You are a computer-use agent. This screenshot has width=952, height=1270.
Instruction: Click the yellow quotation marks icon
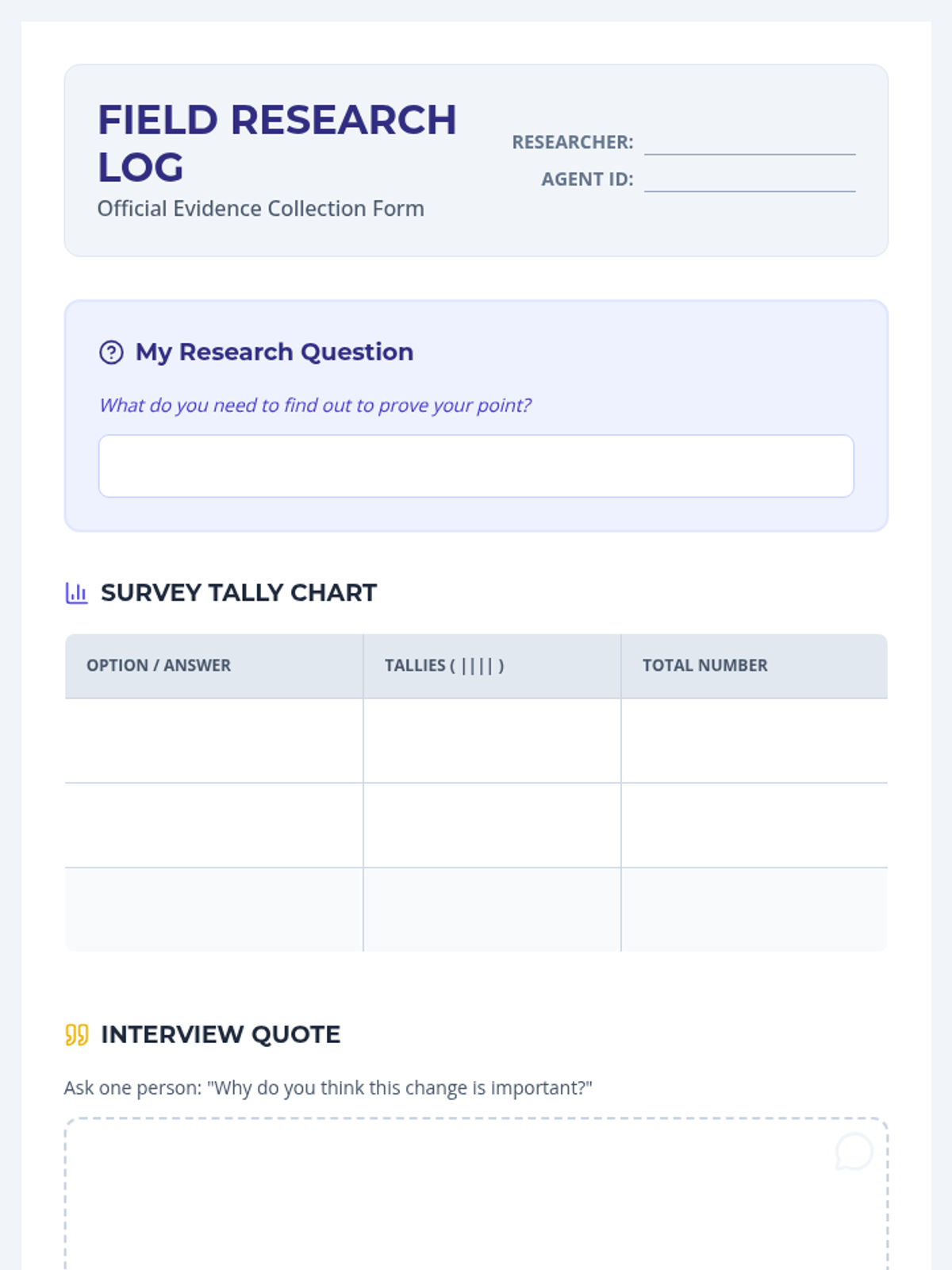click(x=76, y=1035)
